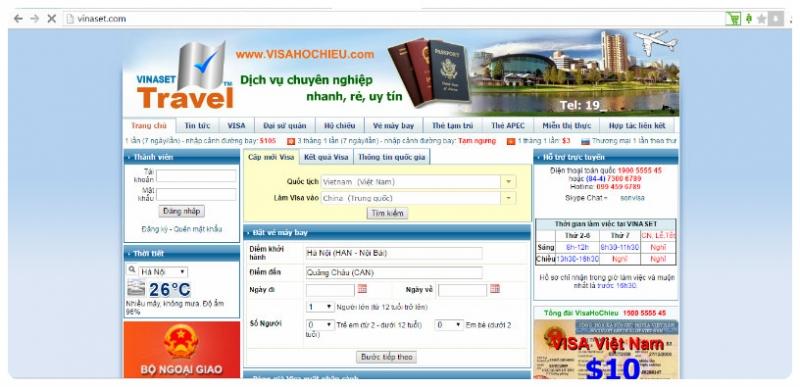Open the green shopping cart extension
Screen dimensions: 800x387
[x=733, y=19]
